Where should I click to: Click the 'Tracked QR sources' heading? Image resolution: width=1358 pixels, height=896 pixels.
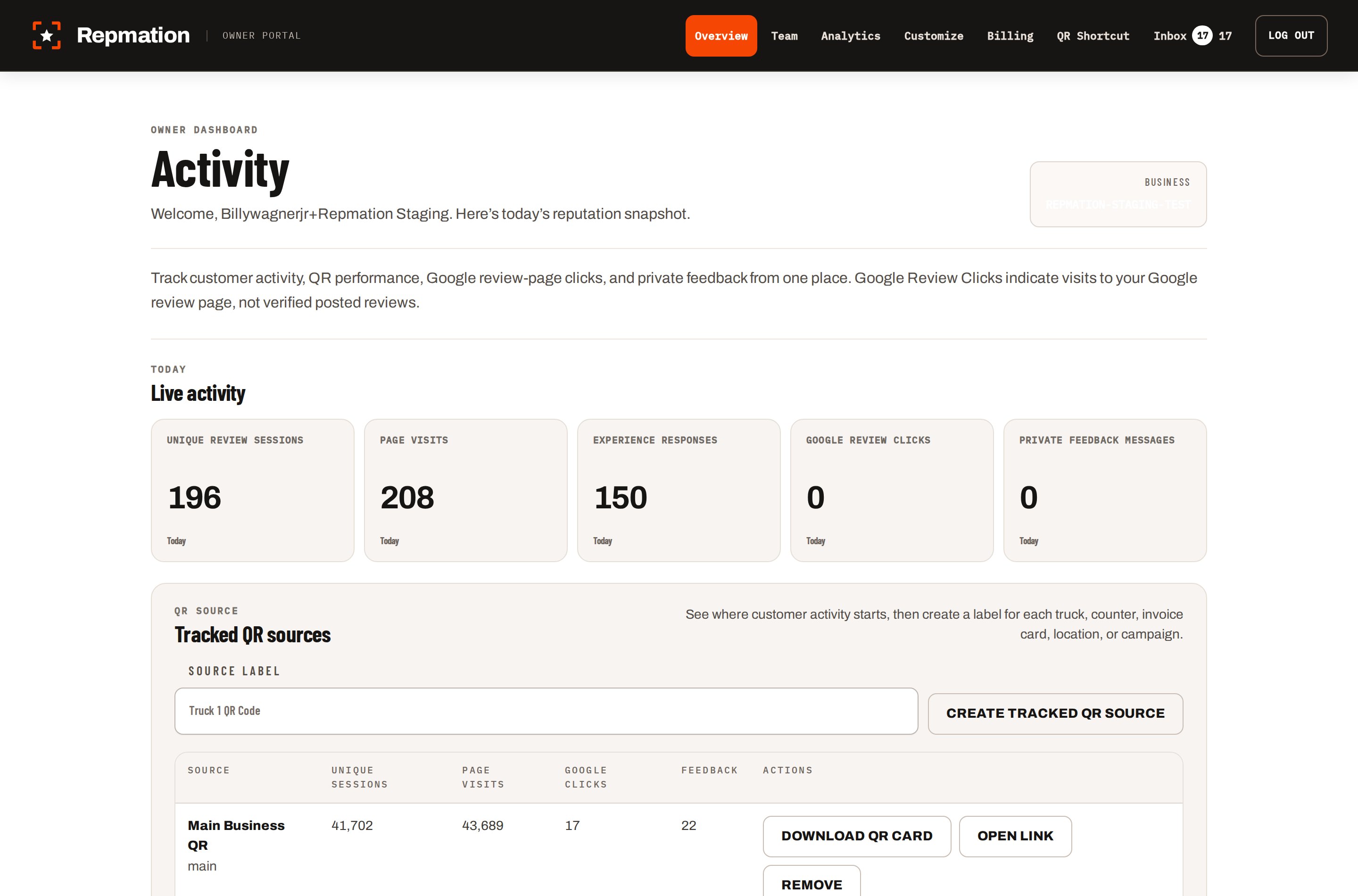(x=253, y=635)
